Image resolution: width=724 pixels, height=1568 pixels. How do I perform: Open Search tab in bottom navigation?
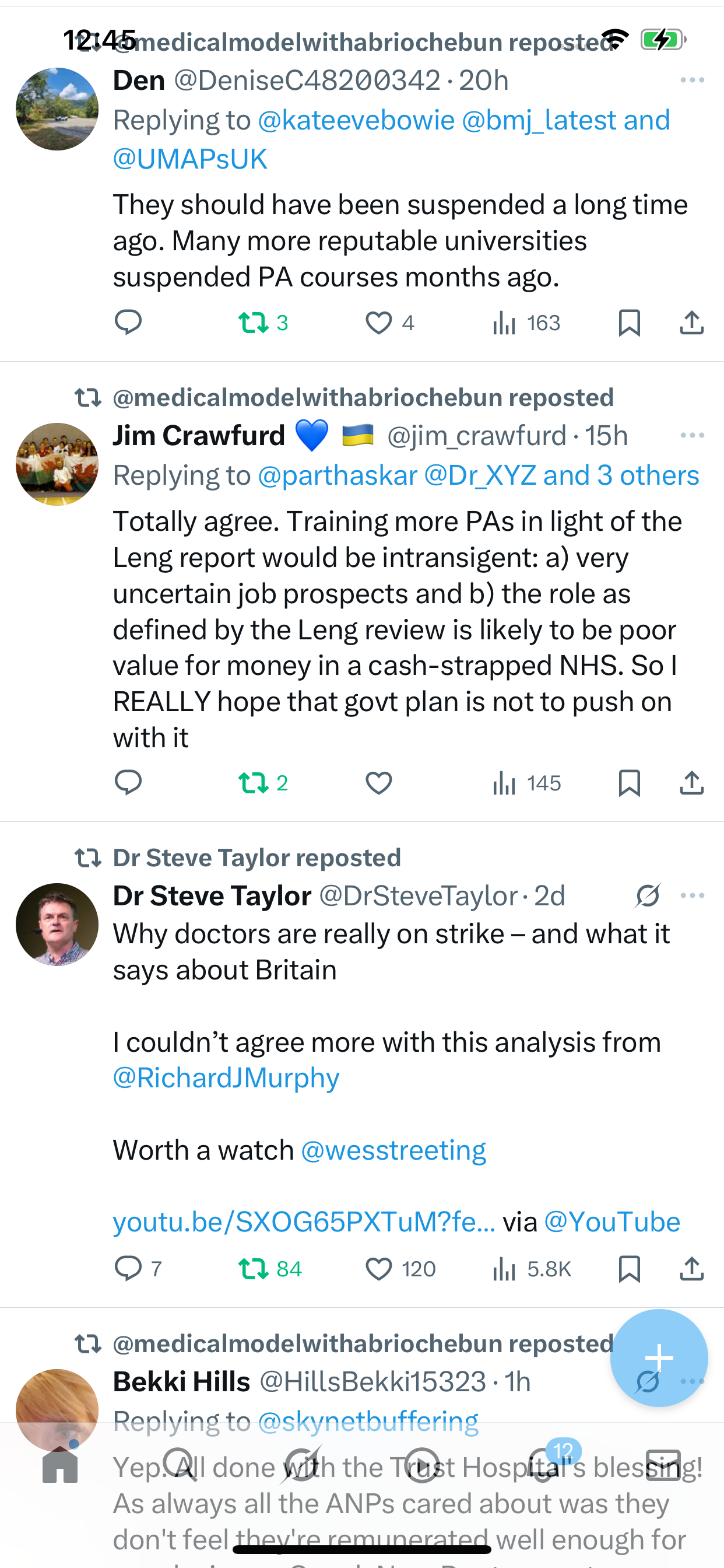coord(180,1466)
